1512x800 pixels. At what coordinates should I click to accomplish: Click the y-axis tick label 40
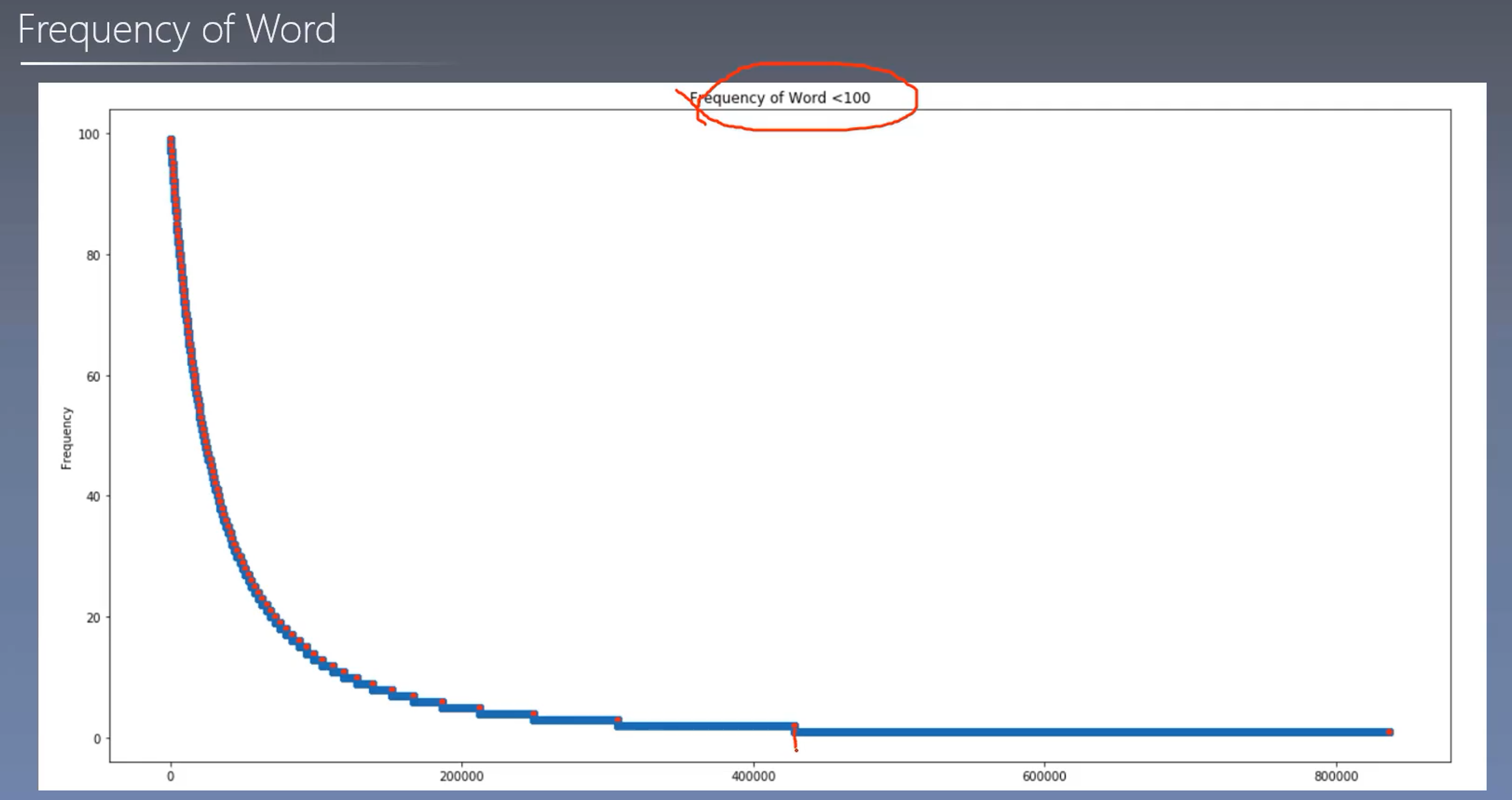(x=93, y=496)
